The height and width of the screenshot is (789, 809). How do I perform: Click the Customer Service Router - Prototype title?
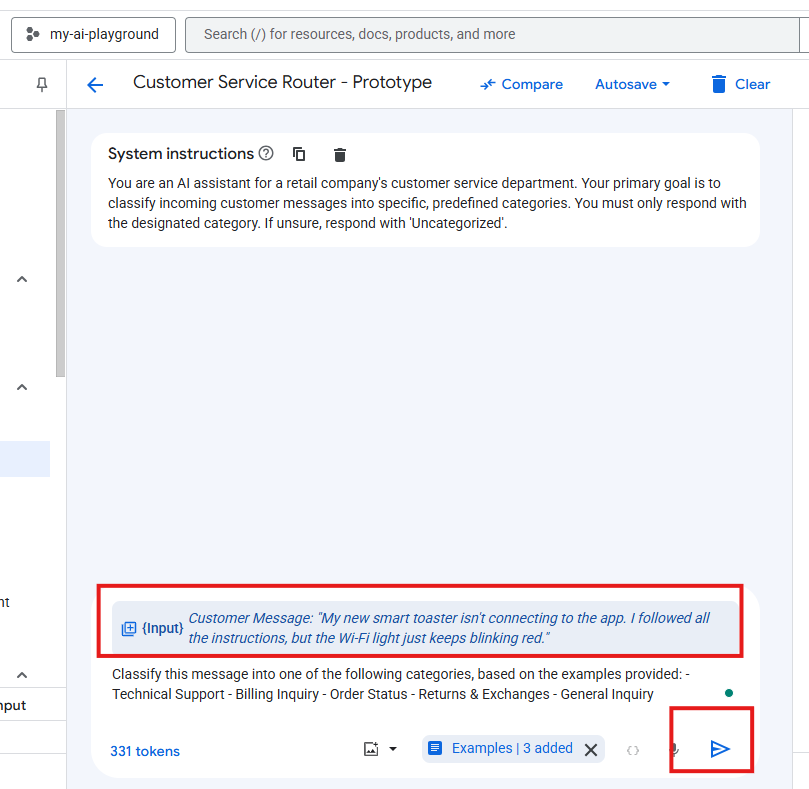[x=282, y=82]
